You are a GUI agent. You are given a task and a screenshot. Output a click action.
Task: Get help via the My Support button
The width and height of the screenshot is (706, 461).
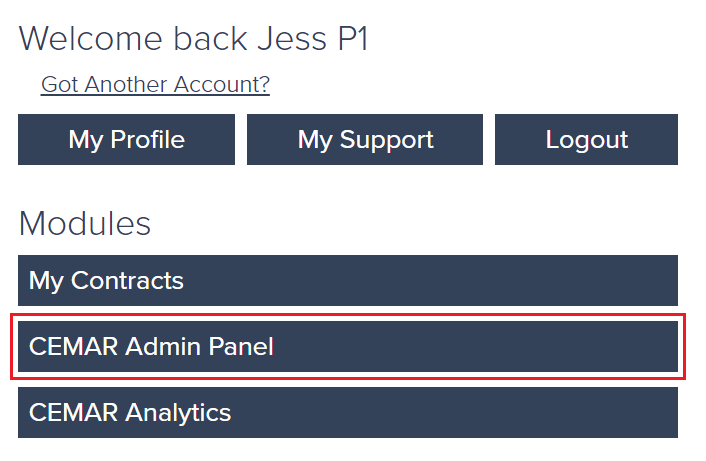click(365, 139)
